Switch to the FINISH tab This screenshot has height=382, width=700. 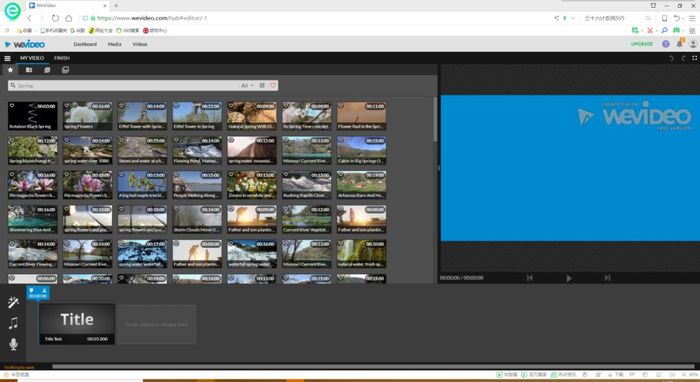62,58
